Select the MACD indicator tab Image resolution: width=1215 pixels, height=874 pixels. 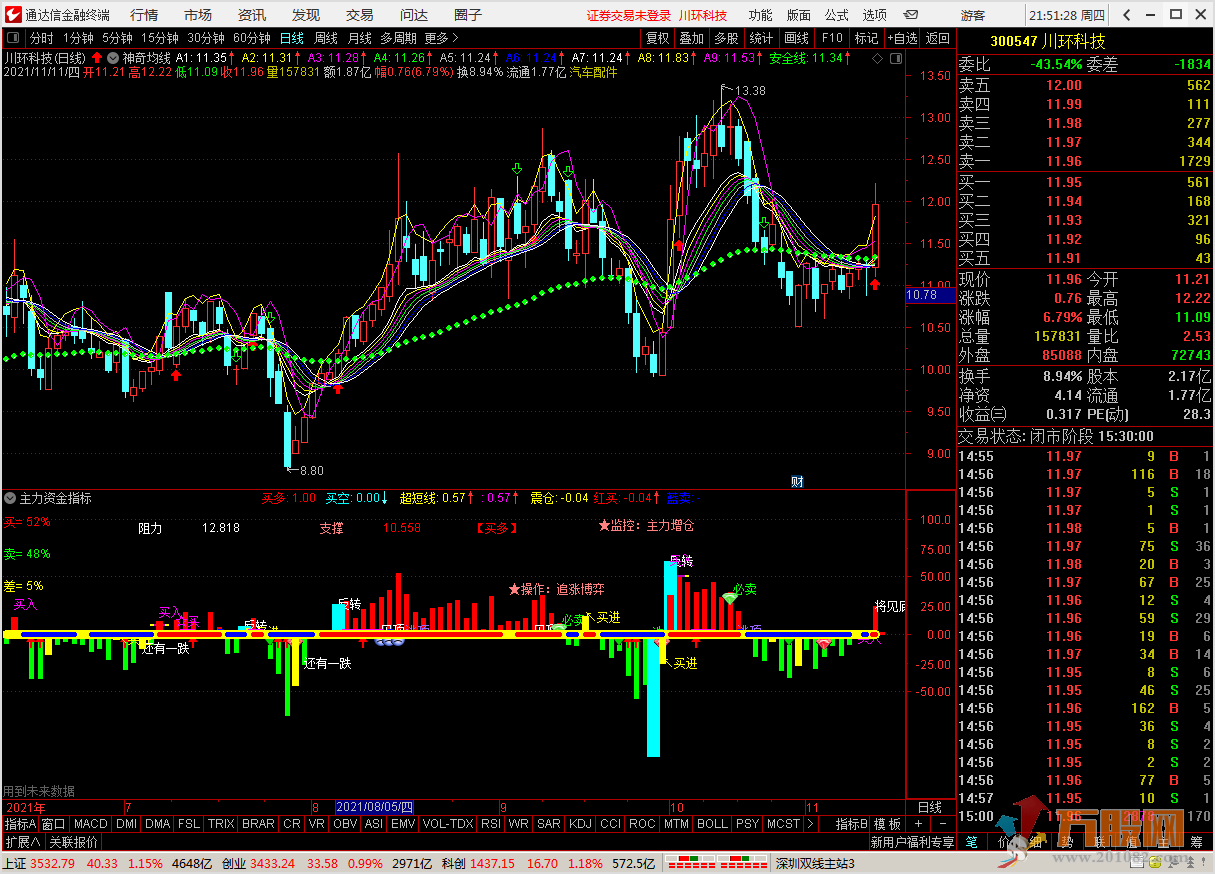(x=91, y=824)
